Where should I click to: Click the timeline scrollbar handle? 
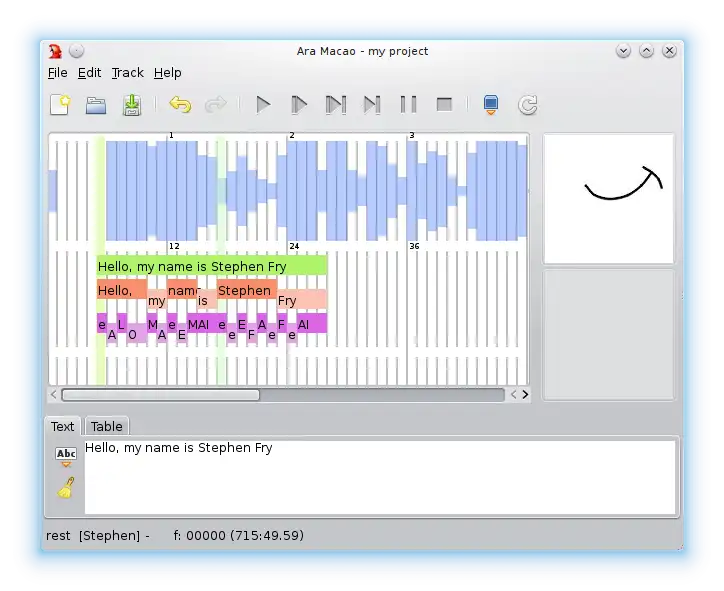(161, 395)
